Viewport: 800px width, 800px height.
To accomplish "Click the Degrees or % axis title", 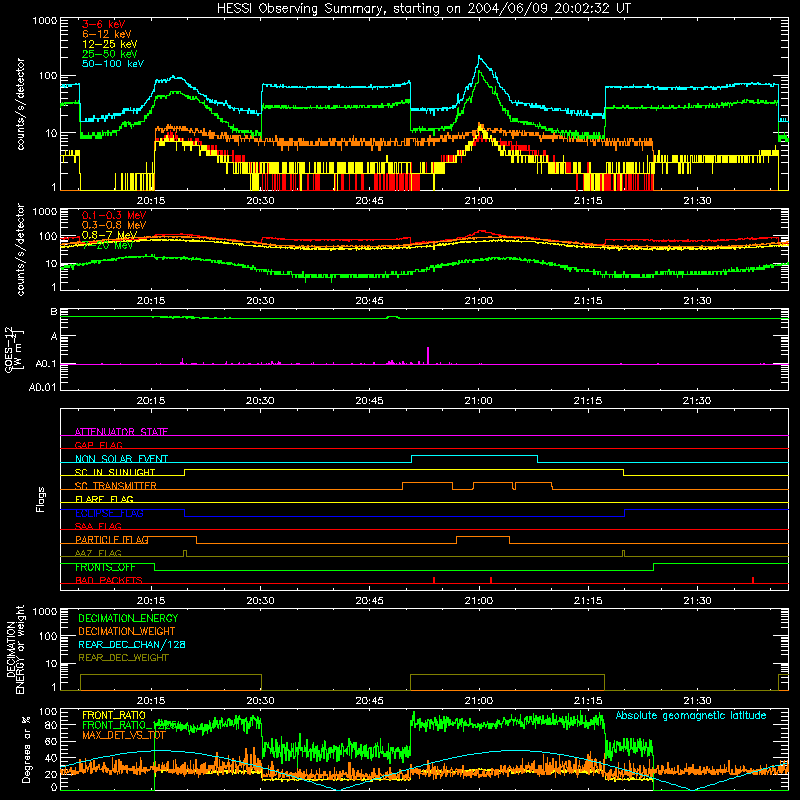I will pyautogui.click(x=26, y=749).
